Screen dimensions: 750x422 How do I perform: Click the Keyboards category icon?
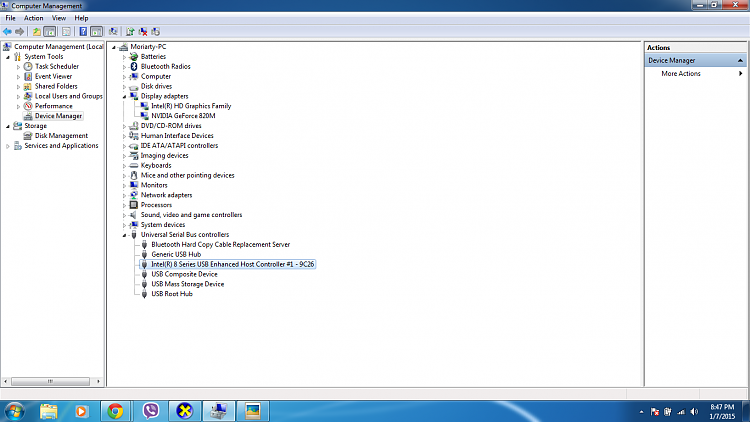coord(134,166)
